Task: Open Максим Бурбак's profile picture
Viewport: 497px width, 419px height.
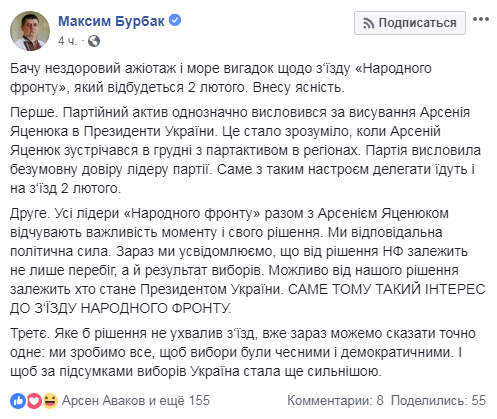Action: click(30, 31)
